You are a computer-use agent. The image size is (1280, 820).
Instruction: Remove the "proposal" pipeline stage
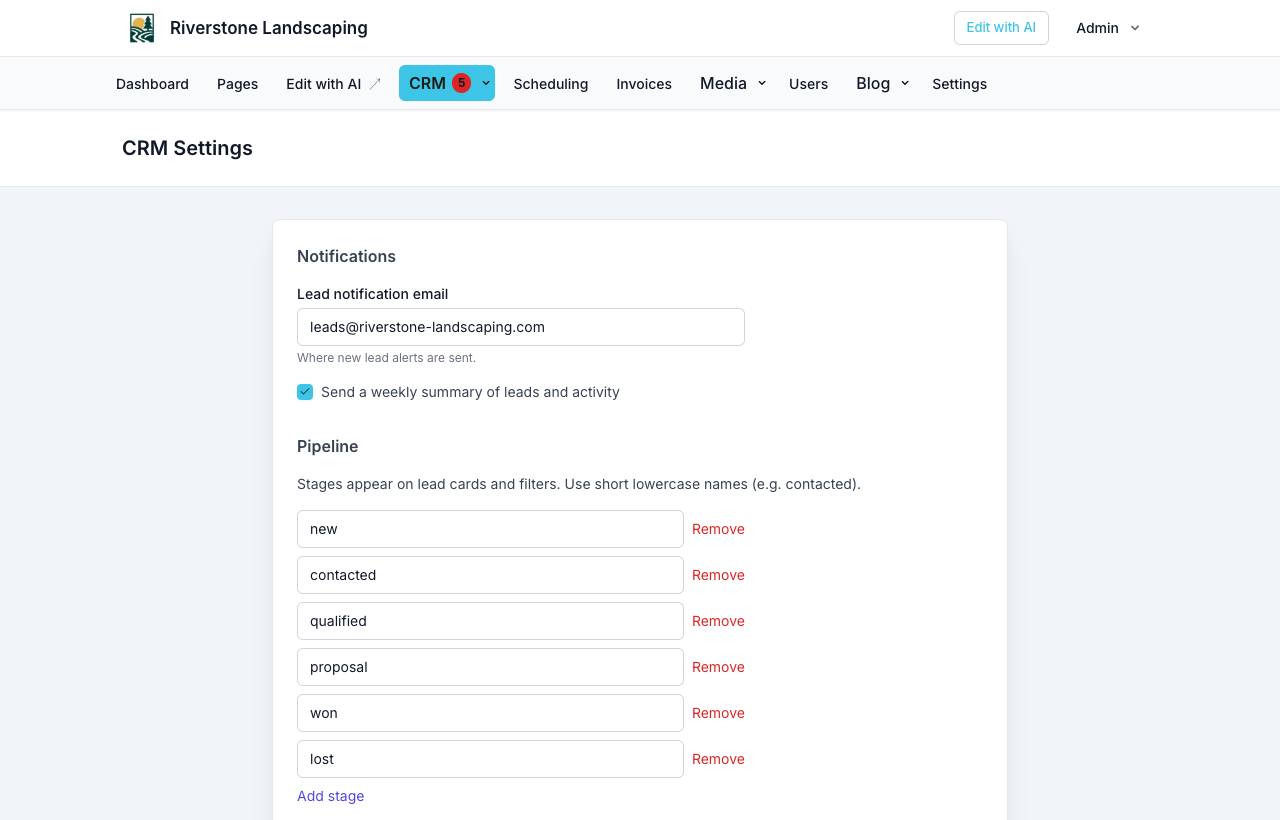click(718, 667)
